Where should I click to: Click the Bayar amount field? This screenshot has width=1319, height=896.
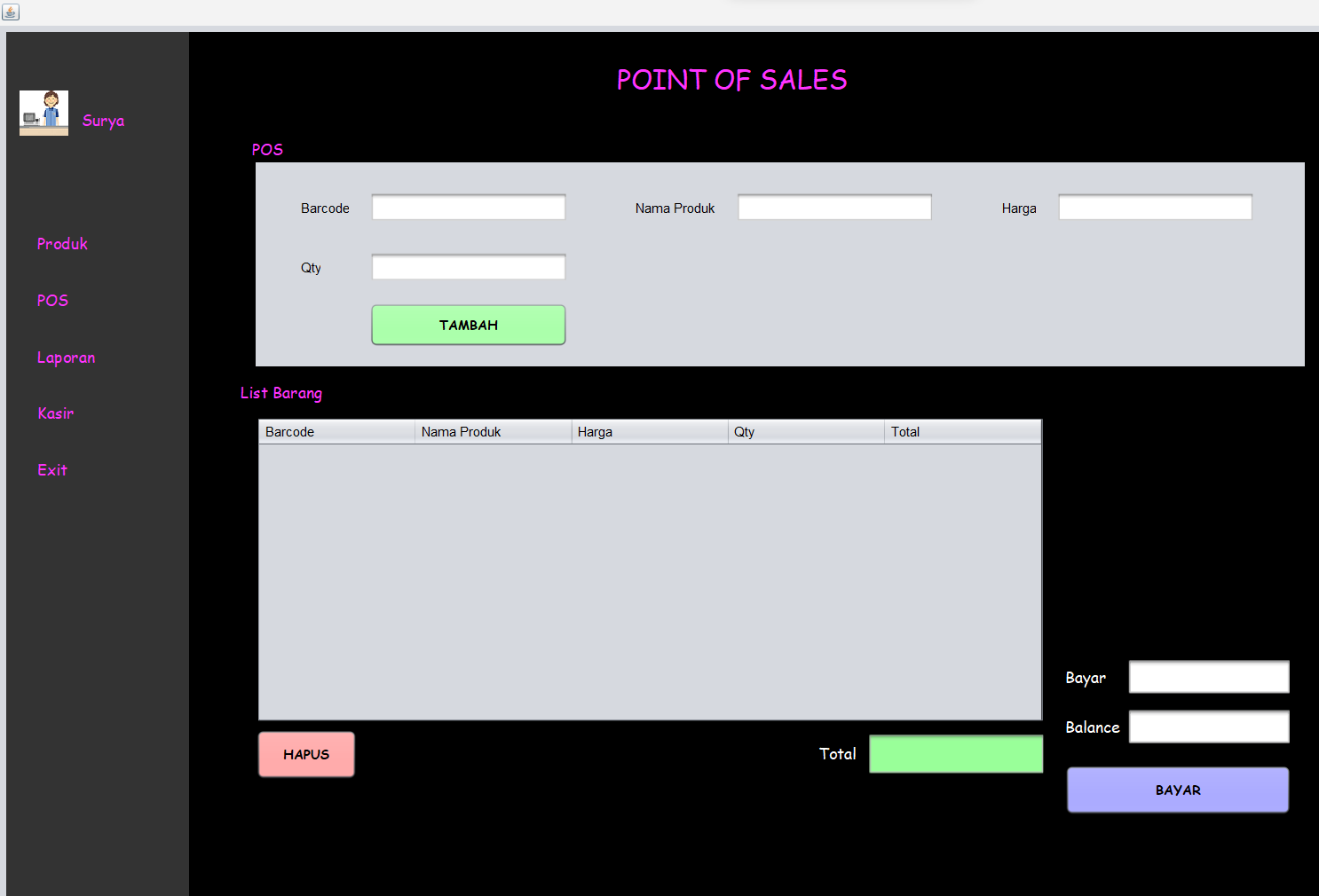tap(1208, 677)
